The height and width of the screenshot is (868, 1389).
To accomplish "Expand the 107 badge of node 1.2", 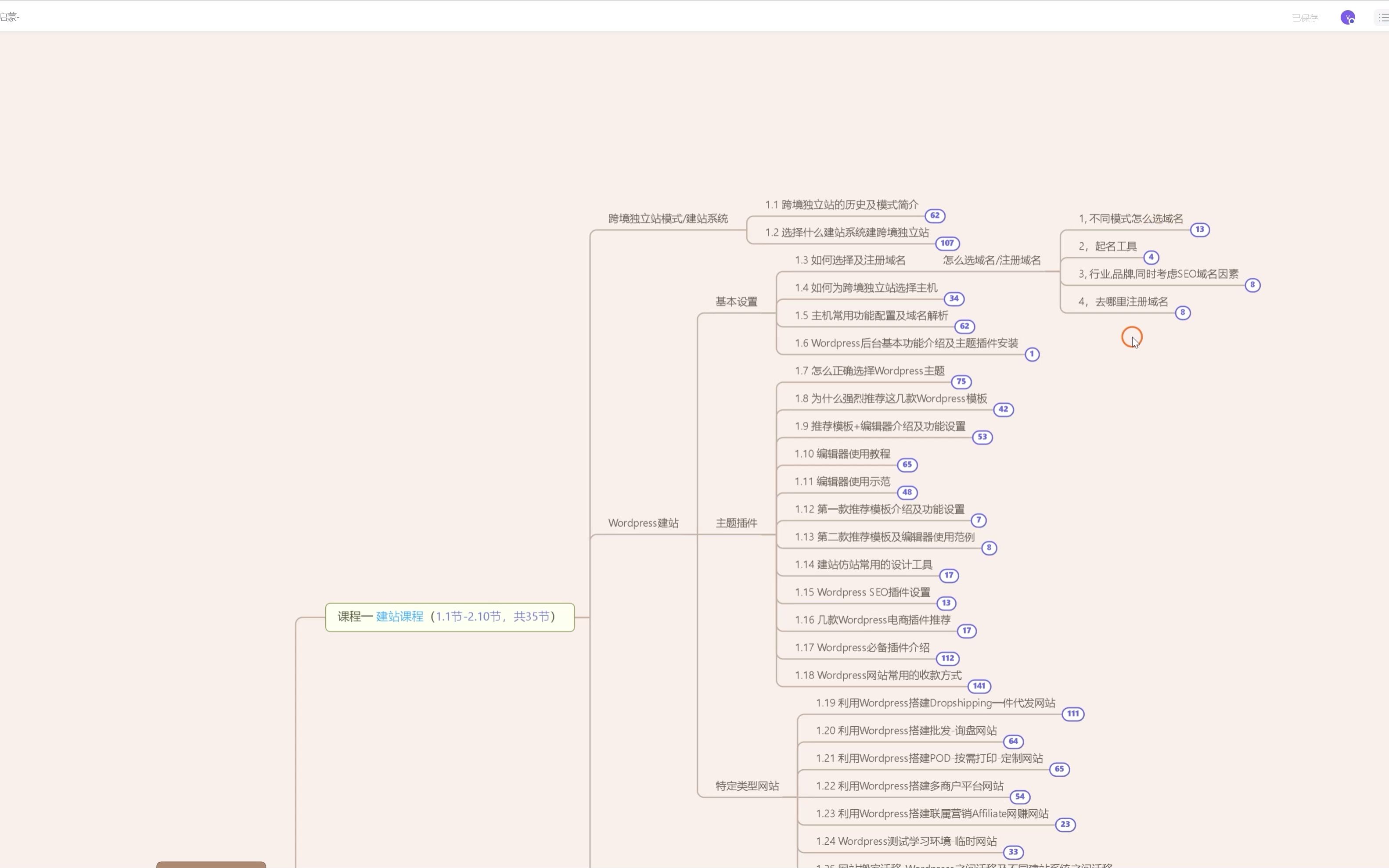I will (947, 244).
